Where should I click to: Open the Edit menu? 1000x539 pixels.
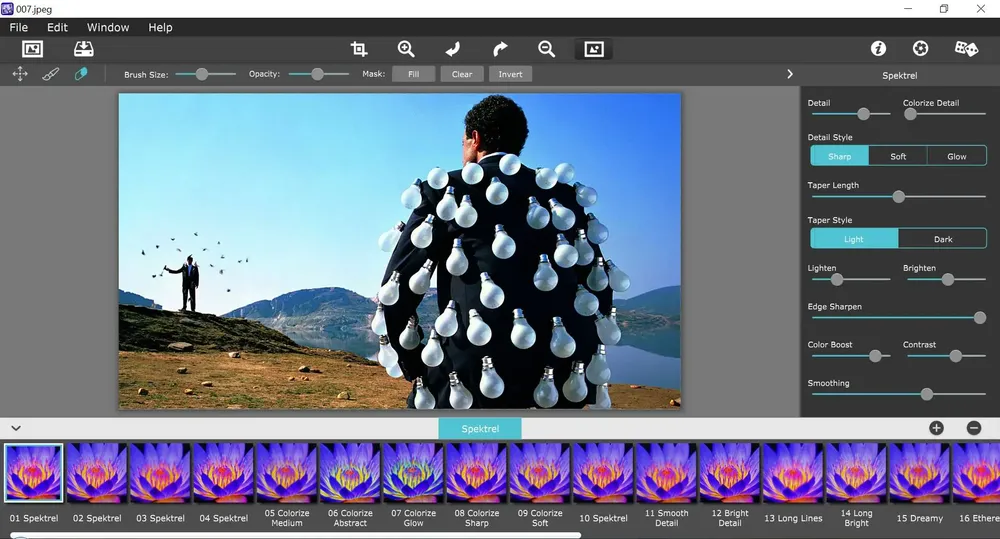[57, 27]
